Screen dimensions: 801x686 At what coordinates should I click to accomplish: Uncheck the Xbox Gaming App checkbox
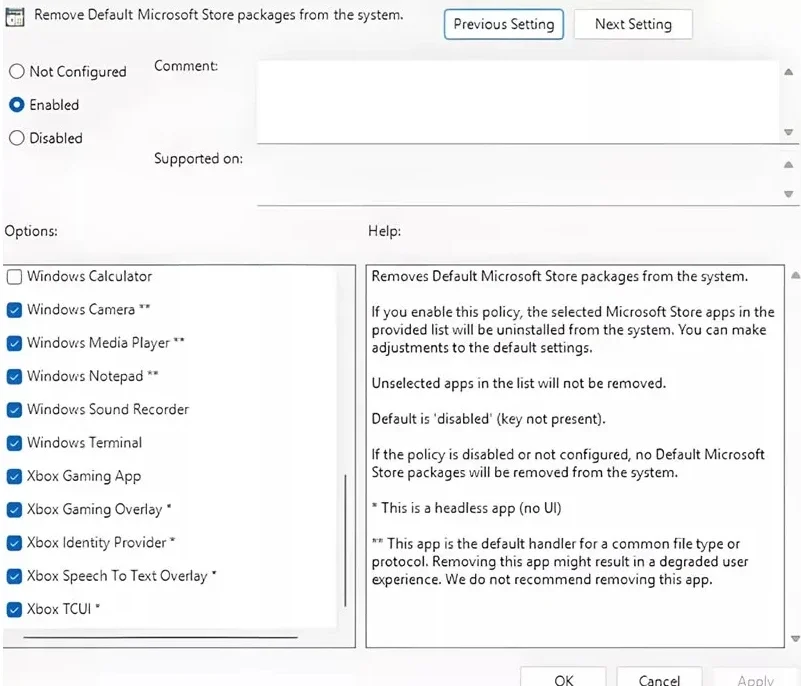pos(14,477)
